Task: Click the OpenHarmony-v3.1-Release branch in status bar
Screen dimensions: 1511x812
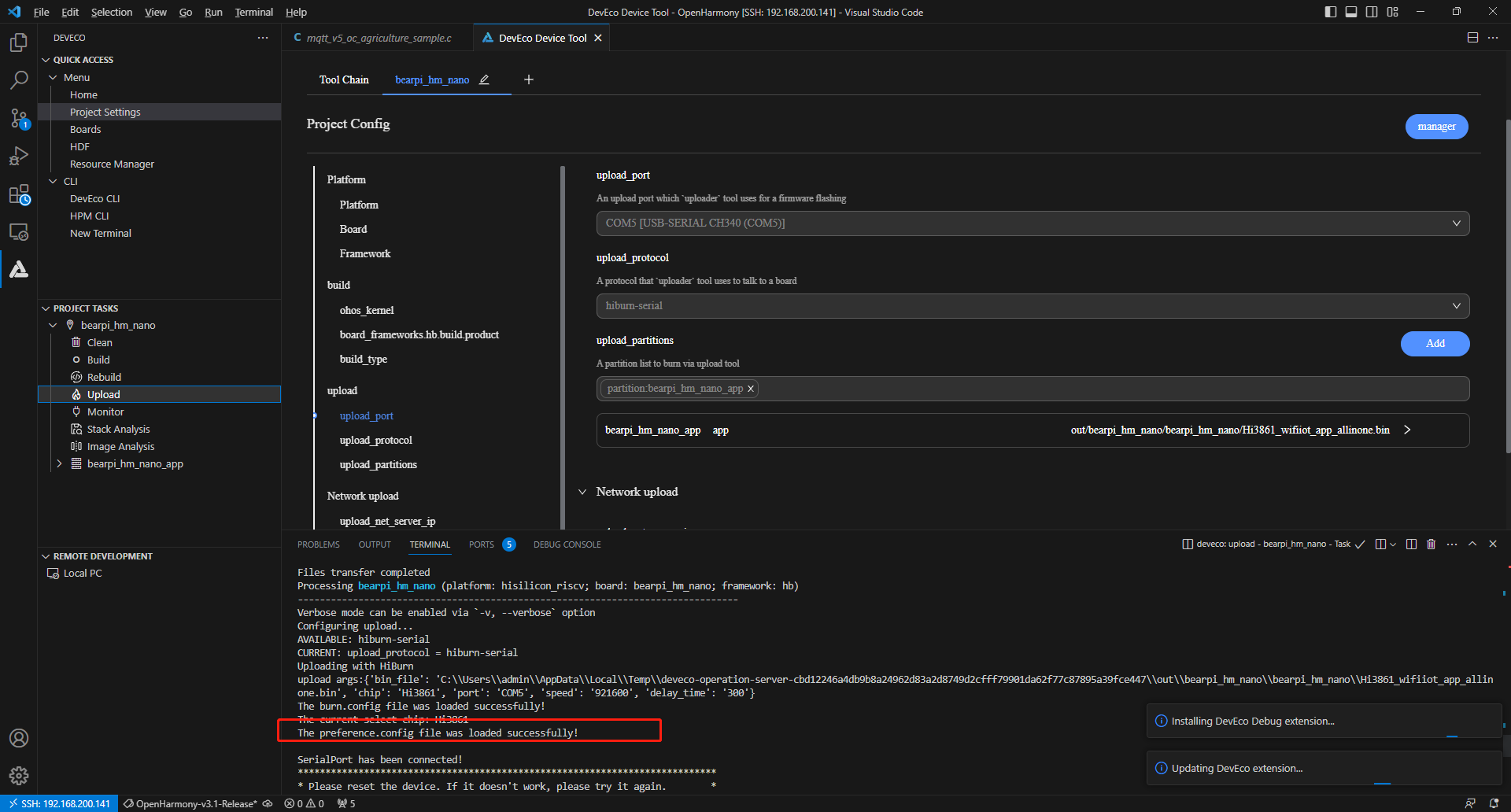Action: coord(190,803)
